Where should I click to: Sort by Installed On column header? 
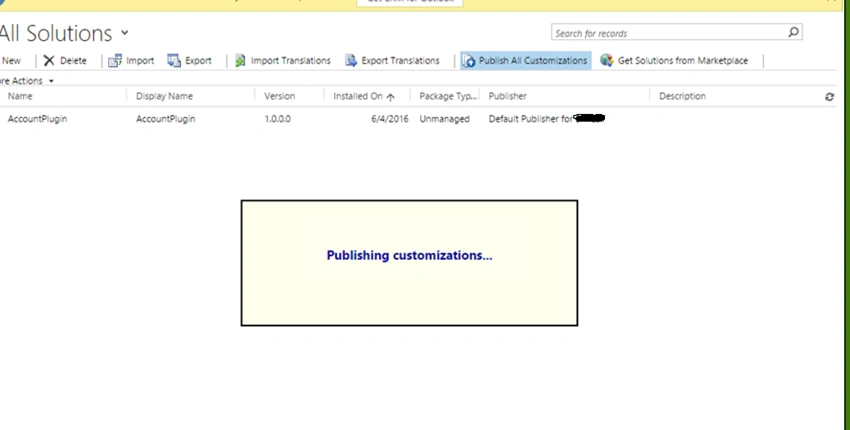pyautogui.click(x=358, y=96)
